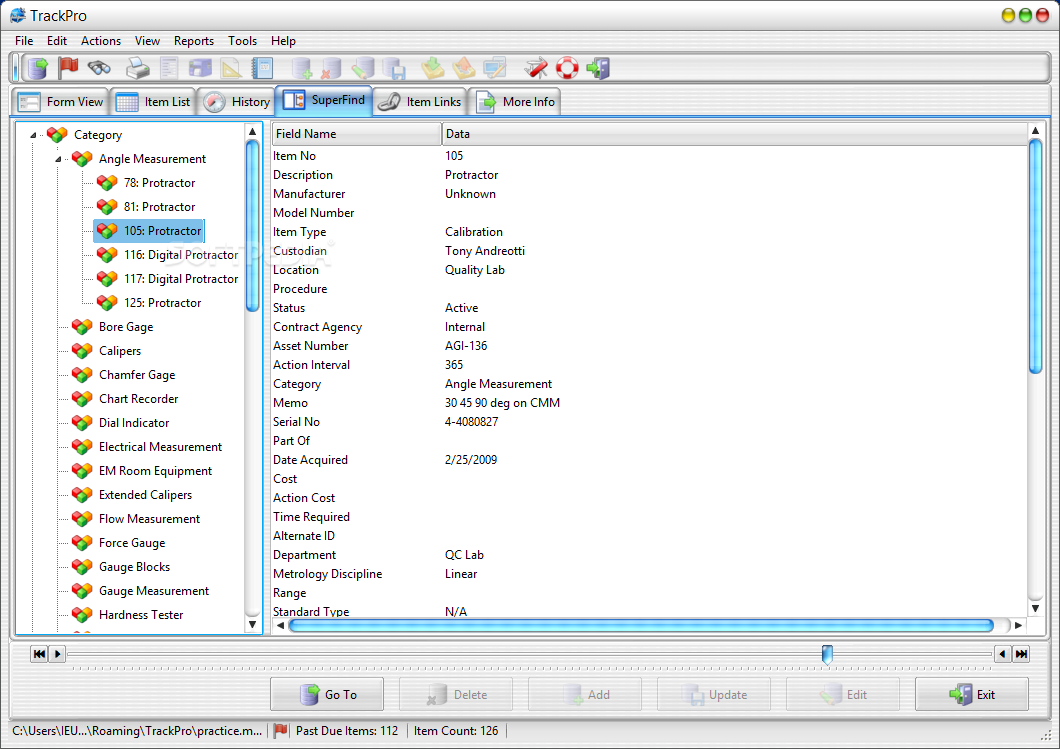Screen dimensions: 1060x749
Task: Switch to the Form View tab
Action: (60, 101)
